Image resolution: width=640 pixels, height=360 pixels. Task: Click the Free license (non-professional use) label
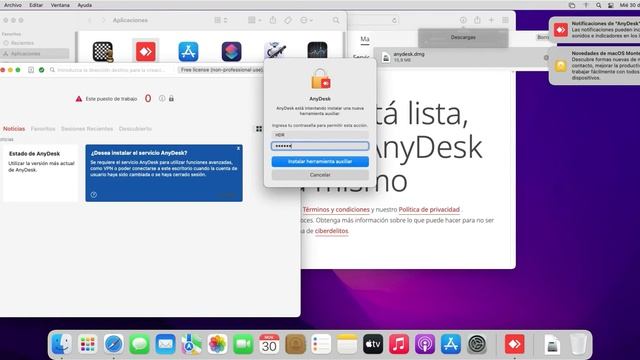tap(222, 70)
